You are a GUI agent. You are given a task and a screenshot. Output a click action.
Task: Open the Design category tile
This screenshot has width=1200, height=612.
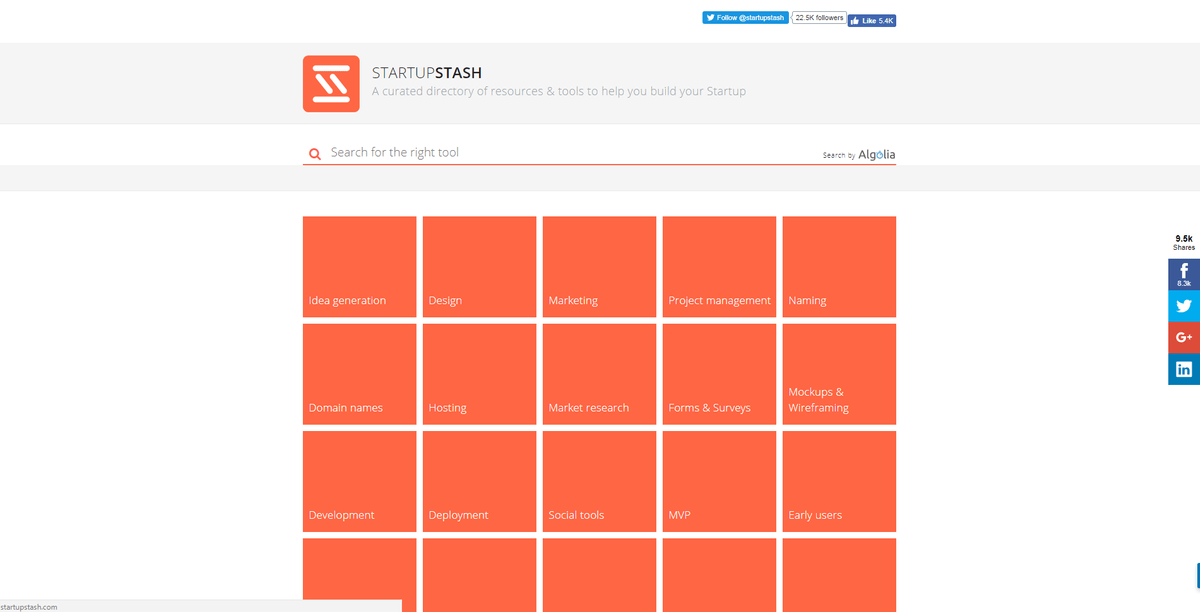point(480,267)
